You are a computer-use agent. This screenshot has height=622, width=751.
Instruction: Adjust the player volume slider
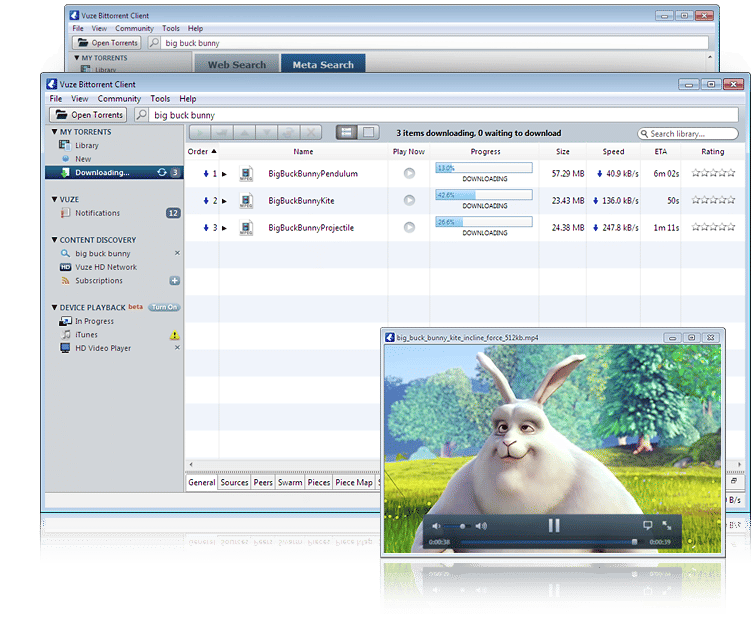click(457, 526)
